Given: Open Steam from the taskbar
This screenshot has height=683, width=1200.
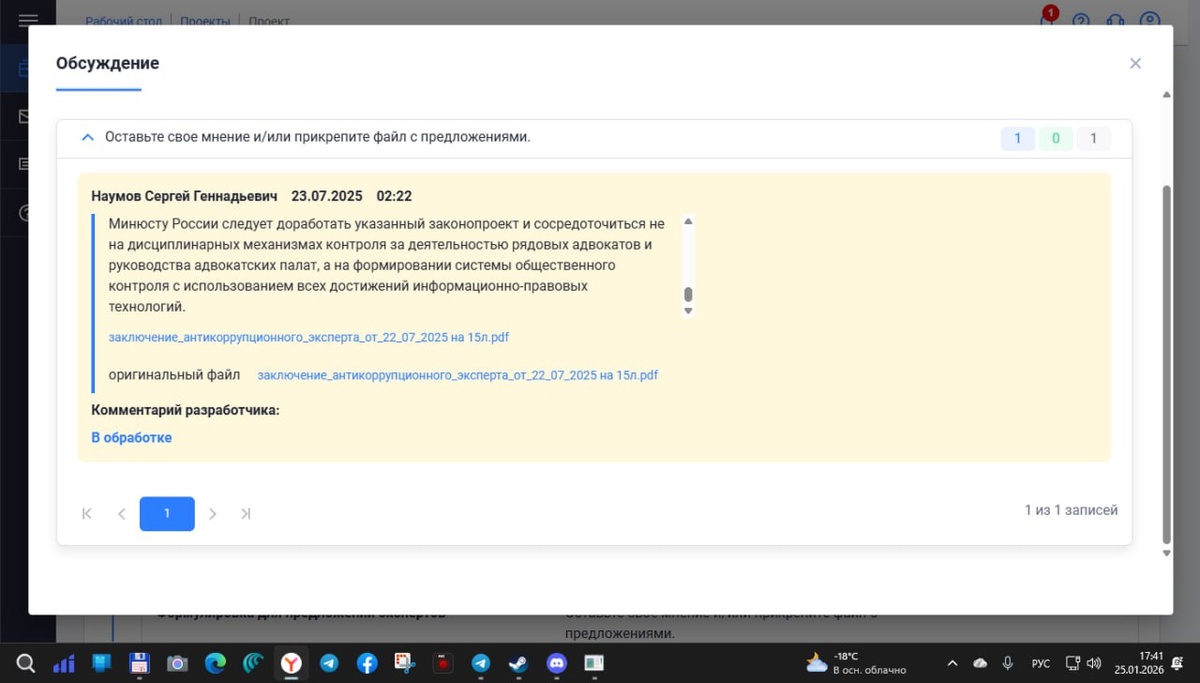Looking at the screenshot, I should click(x=519, y=663).
